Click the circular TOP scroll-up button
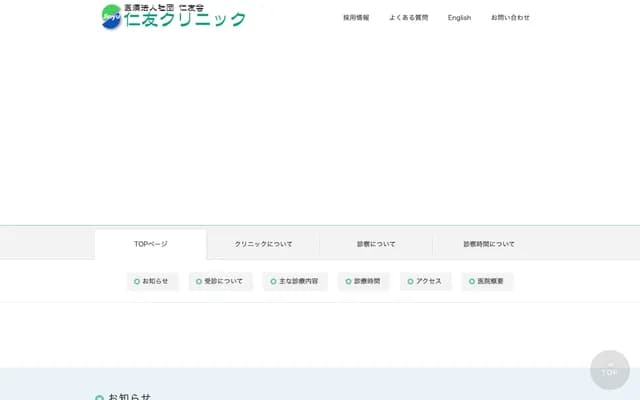This screenshot has width=640, height=400. [609, 369]
